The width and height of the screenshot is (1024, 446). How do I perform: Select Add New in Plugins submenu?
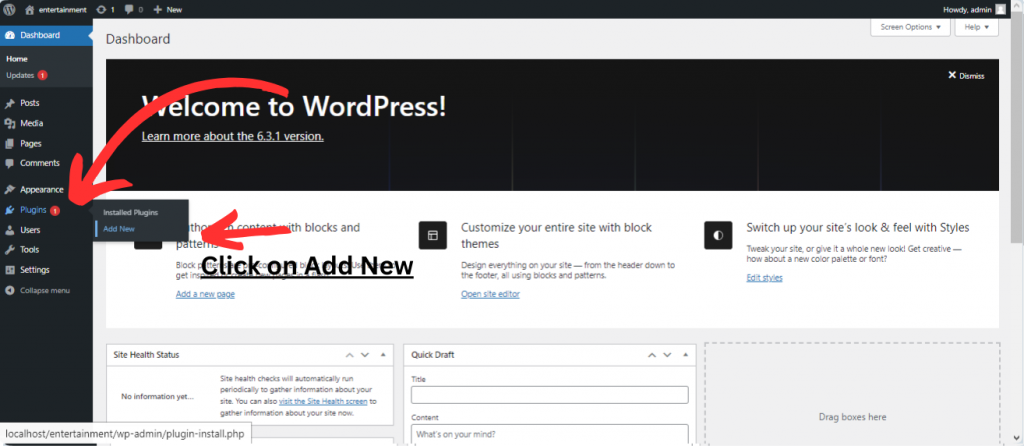tap(119, 228)
